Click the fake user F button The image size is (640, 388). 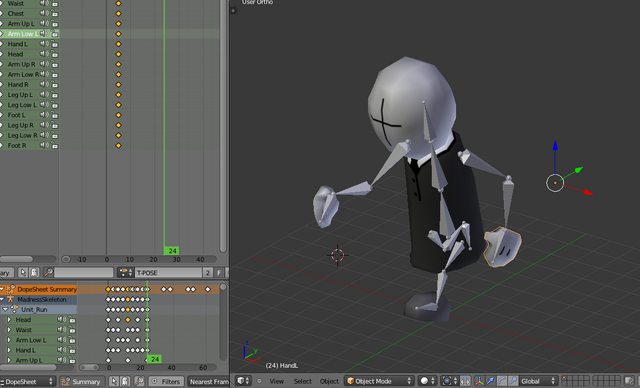click(x=219, y=273)
